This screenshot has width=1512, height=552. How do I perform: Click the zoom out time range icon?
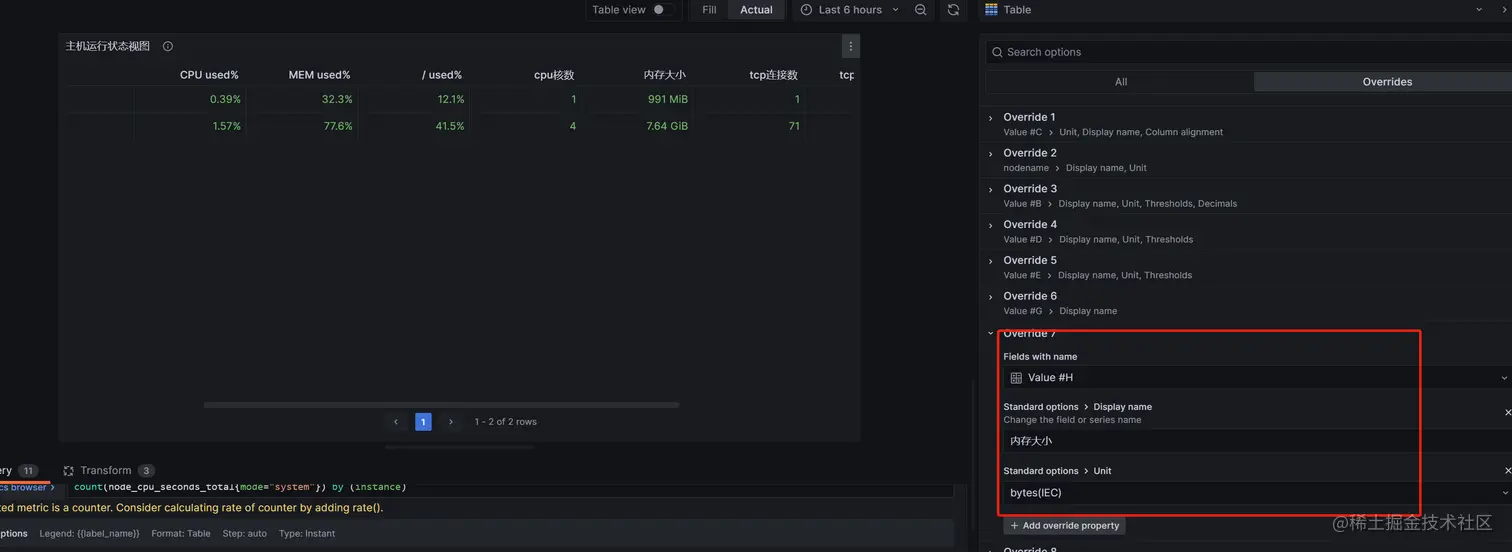[x=921, y=10]
